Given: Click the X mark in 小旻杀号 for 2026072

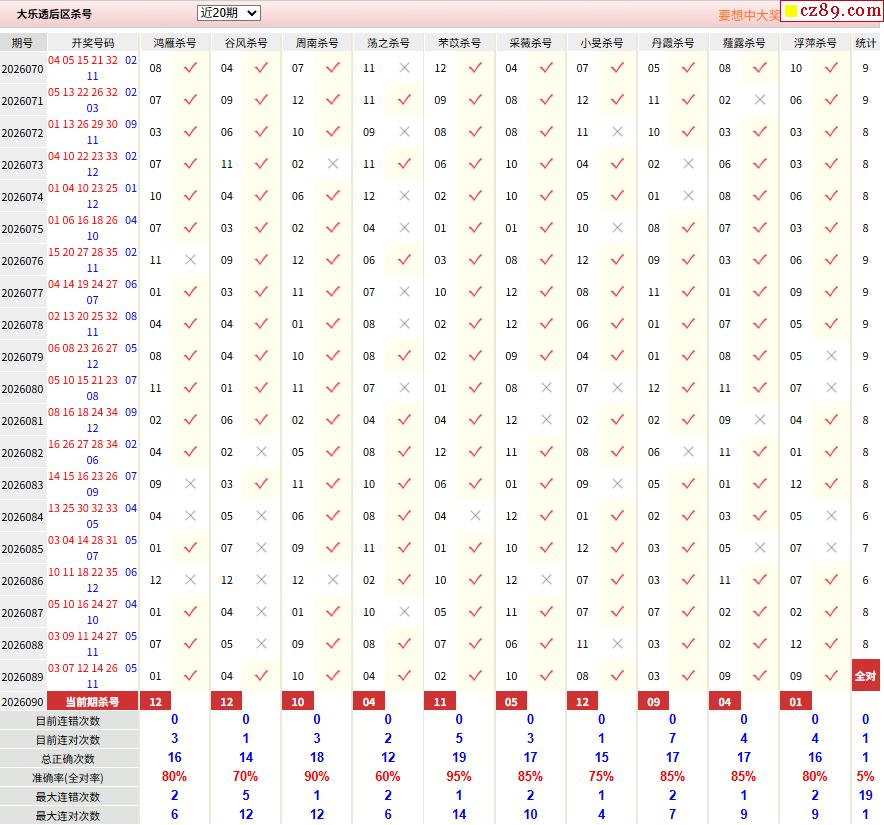Looking at the screenshot, I should click(x=618, y=132).
